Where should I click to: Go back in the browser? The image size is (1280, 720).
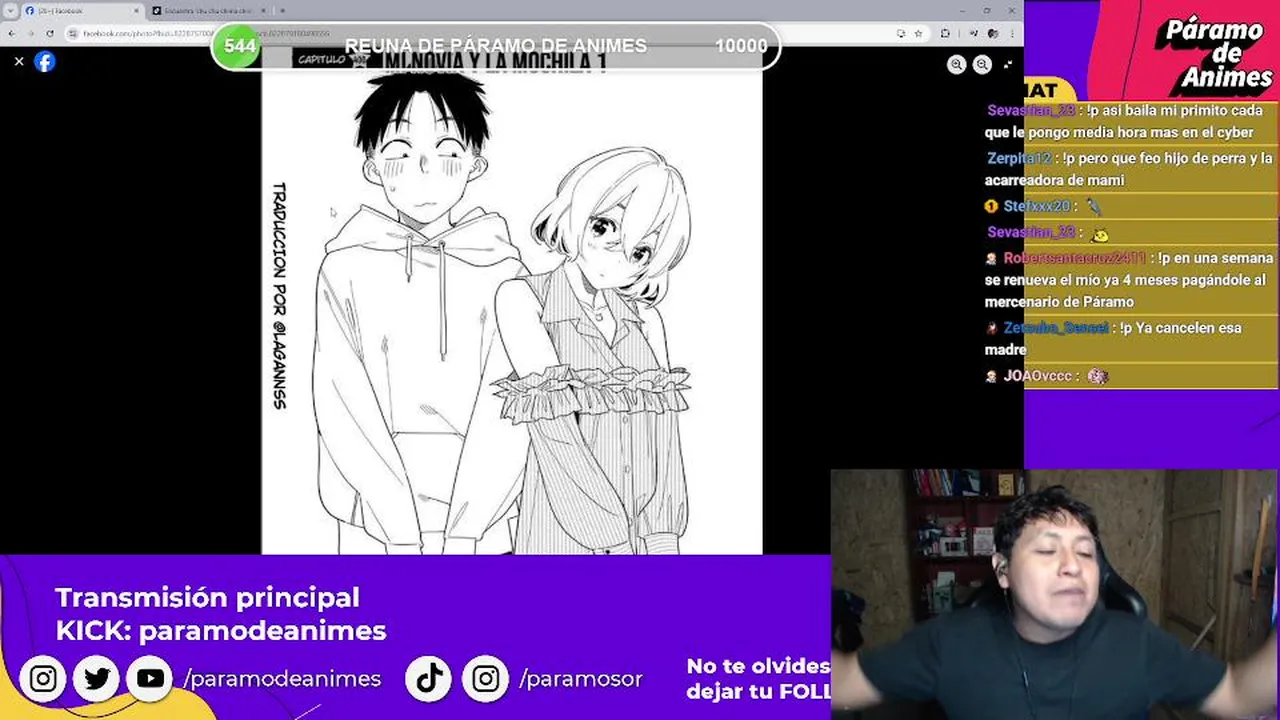click(10, 33)
